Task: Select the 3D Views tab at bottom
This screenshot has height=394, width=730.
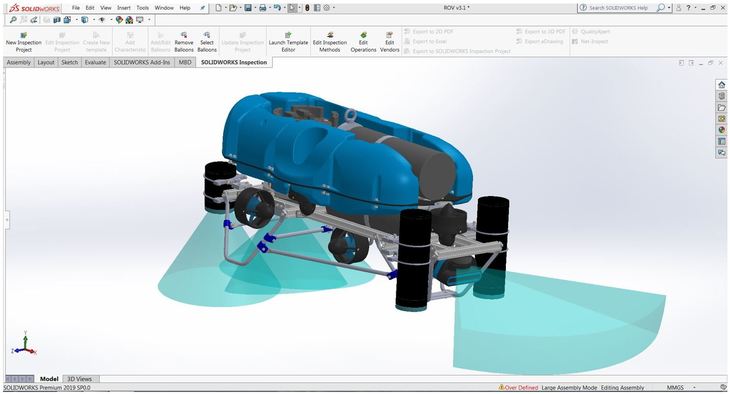Action: pos(80,379)
